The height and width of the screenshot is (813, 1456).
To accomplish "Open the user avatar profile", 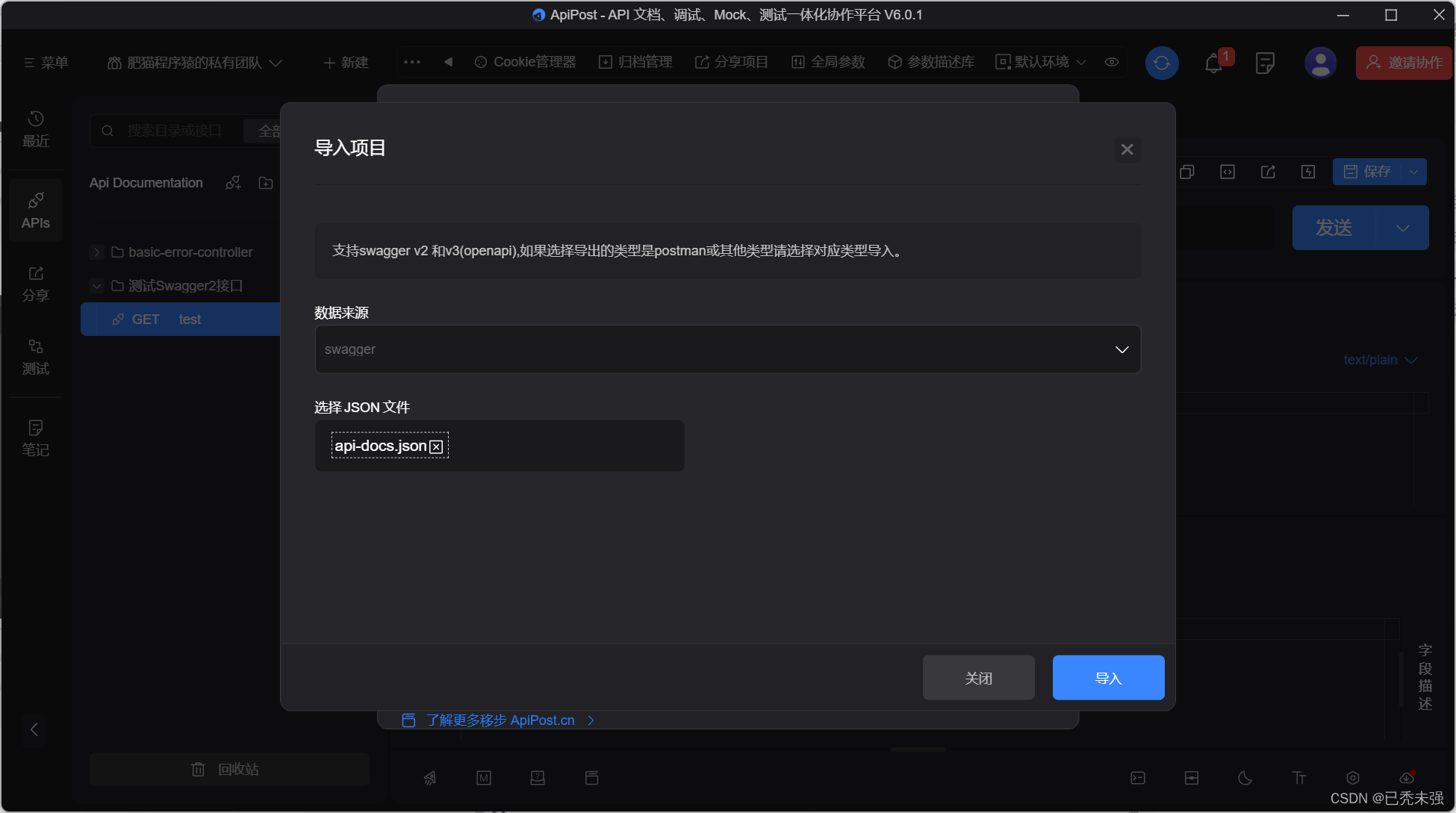I will click(x=1320, y=63).
